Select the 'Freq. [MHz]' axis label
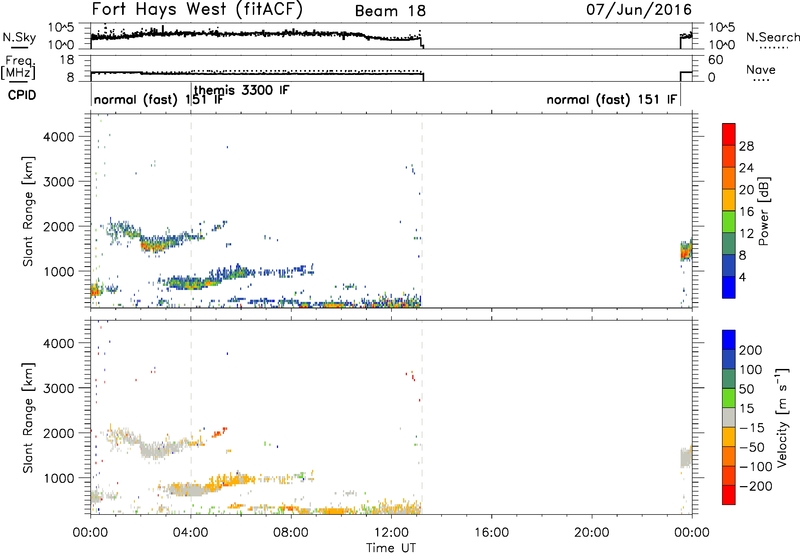 [18, 68]
